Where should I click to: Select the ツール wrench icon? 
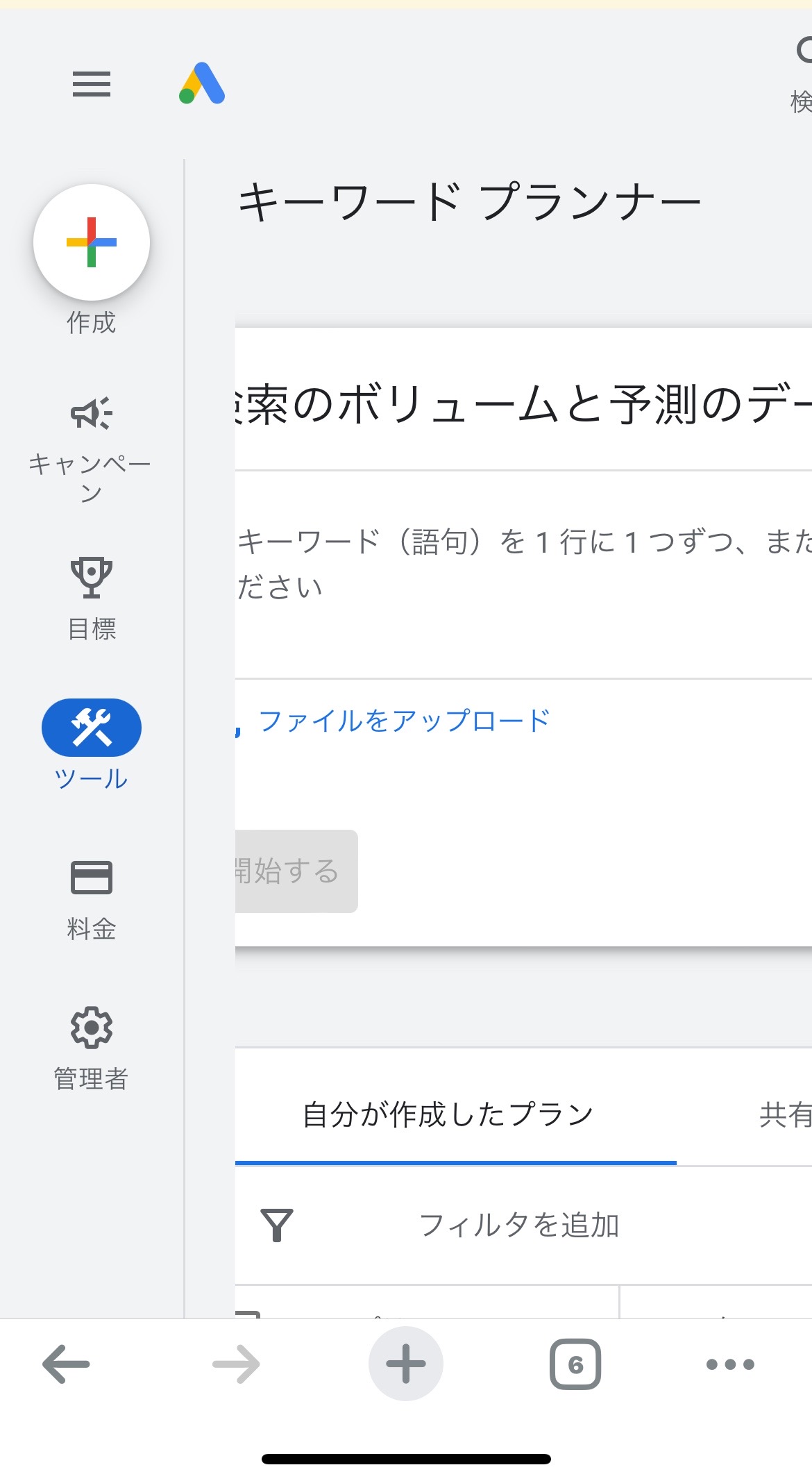pos(92,728)
